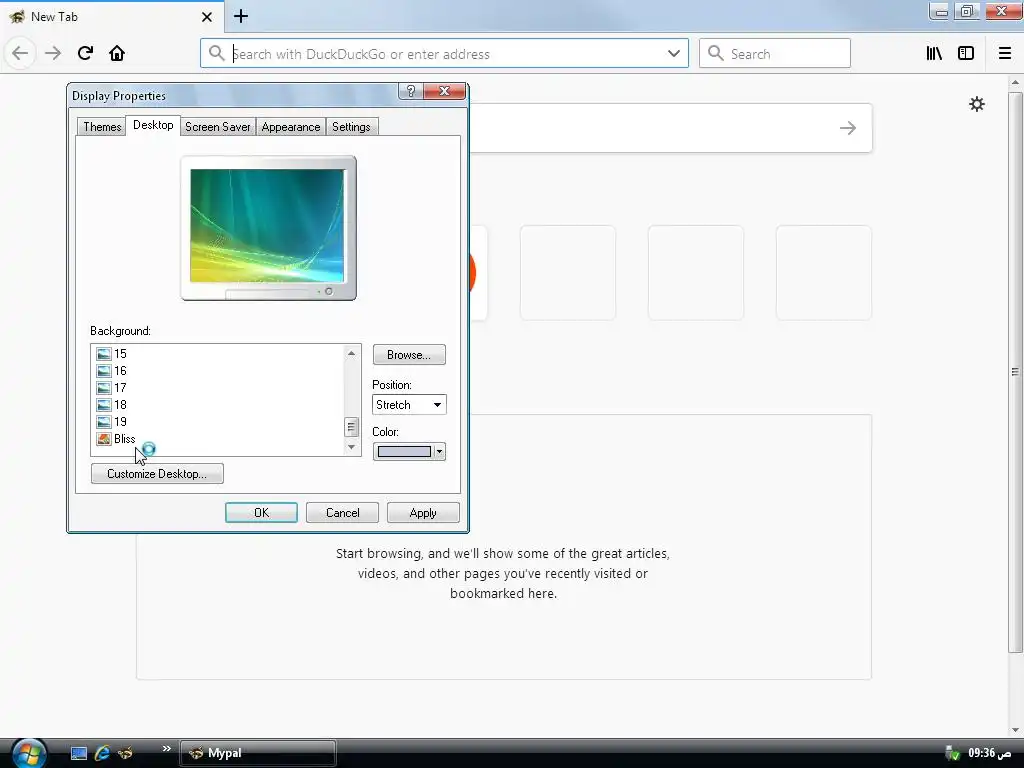This screenshot has width=1024, height=768.
Task: Switch to the Screen Saver tab
Action: pyautogui.click(x=217, y=127)
